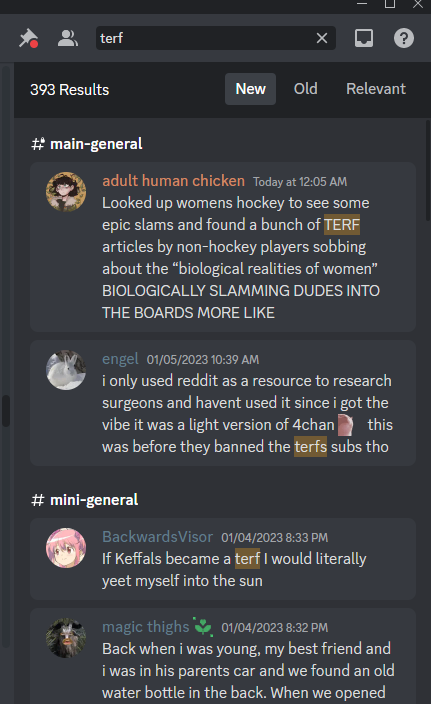Jump to the main-general channel header
Image resolution: width=431 pixels, height=704 pixels.
click(87, 144)
